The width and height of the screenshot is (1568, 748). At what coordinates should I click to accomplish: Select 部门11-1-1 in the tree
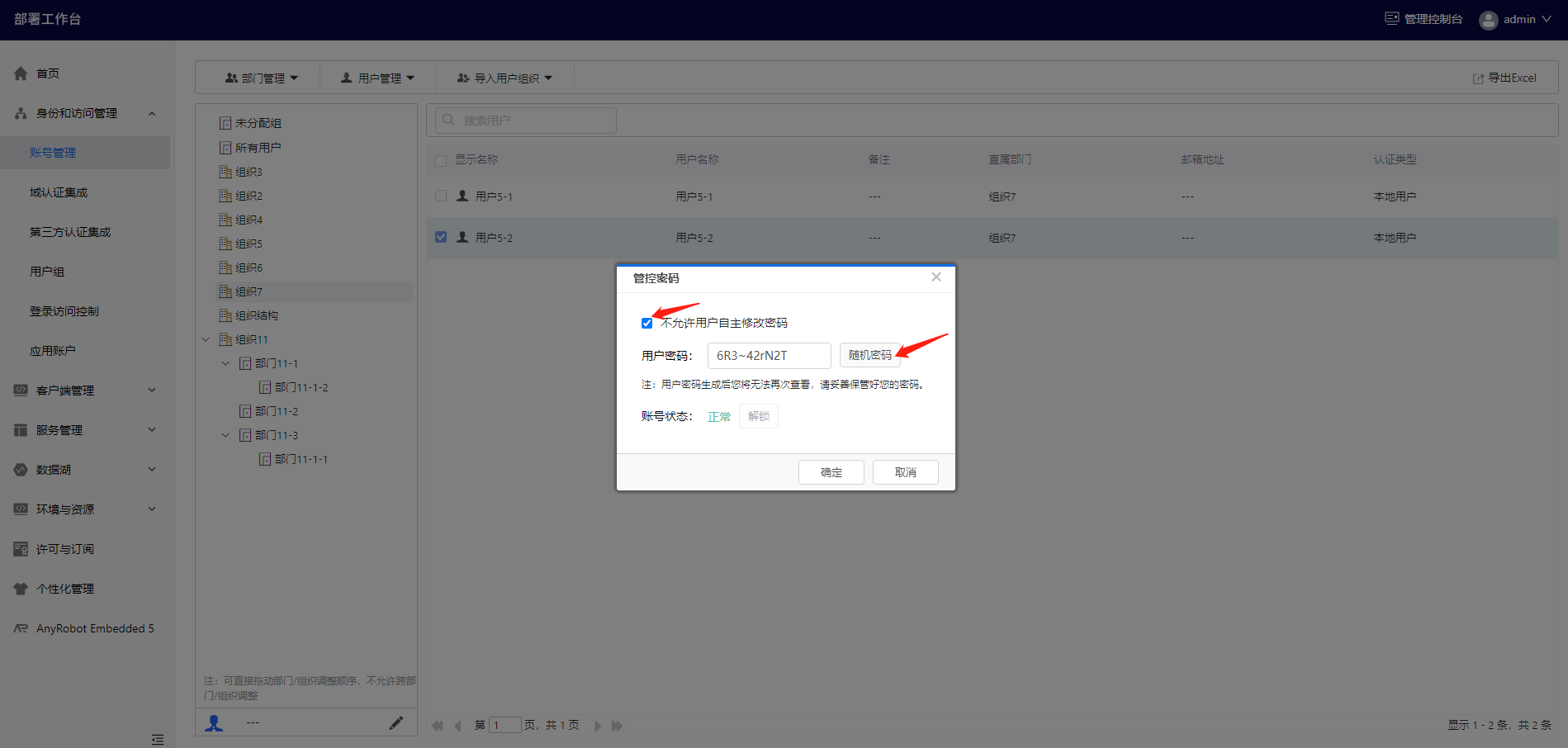(301, 459)
